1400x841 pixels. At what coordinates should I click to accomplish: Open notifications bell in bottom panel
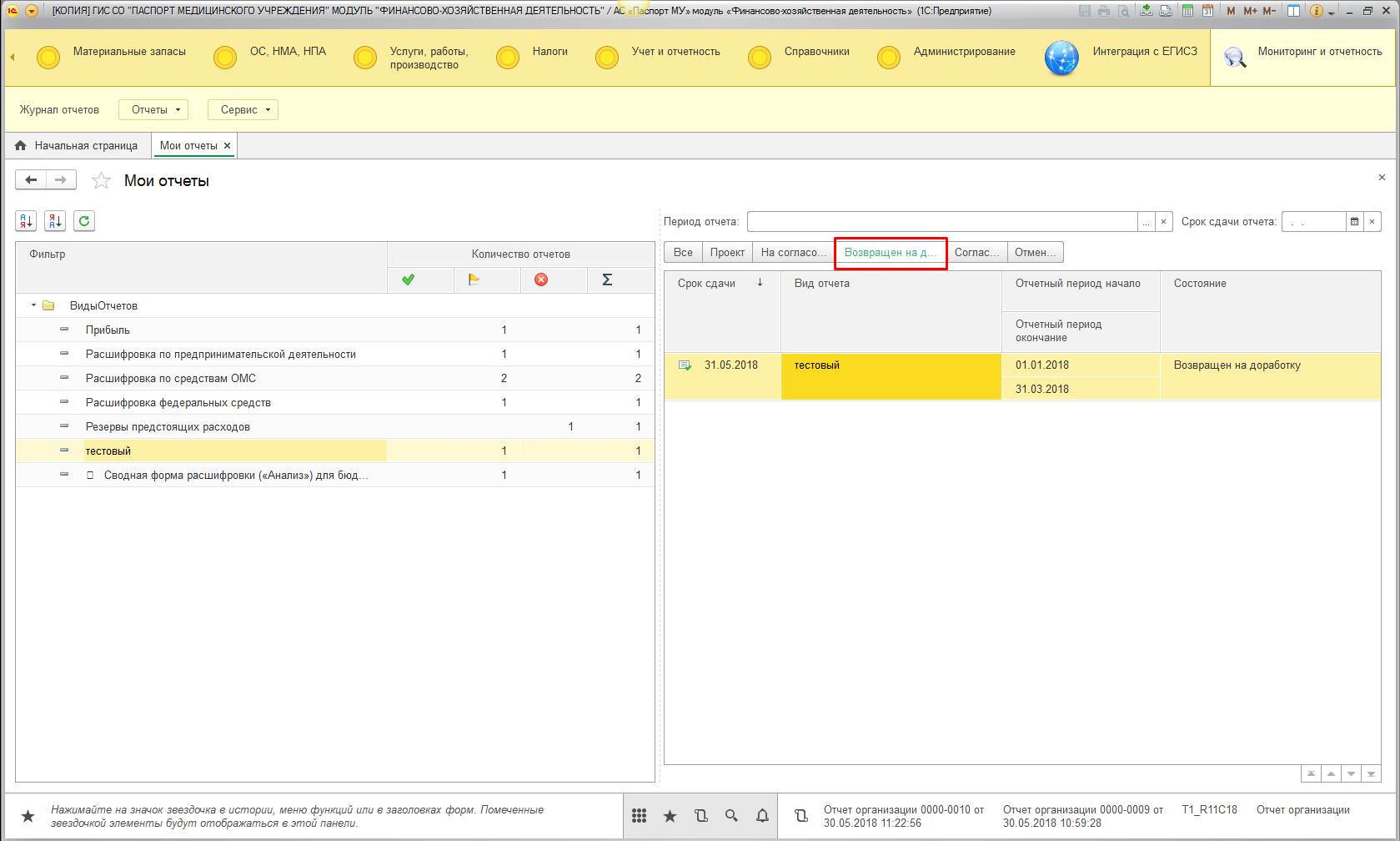point(762,816)
